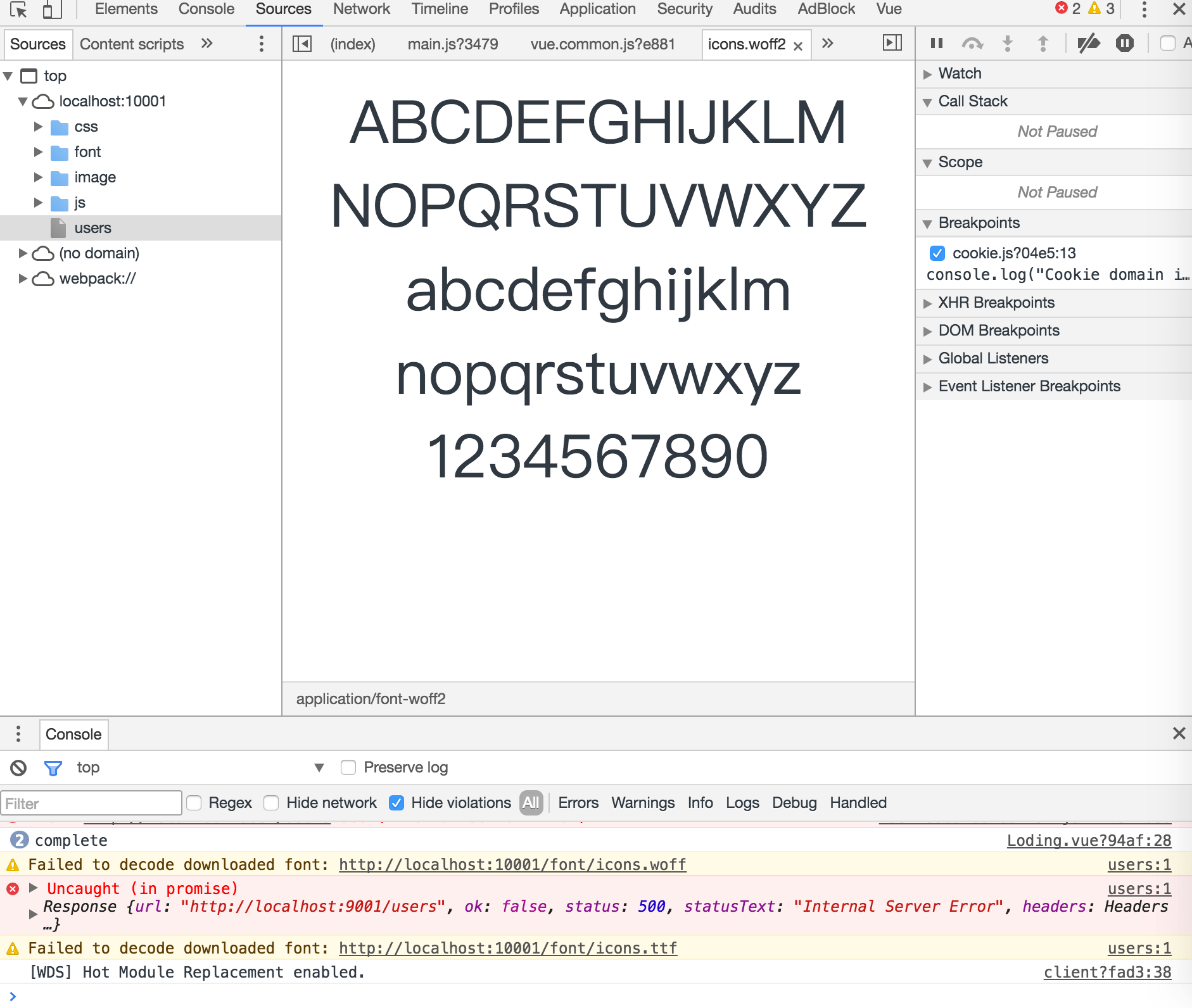Close the console drawer
The height and width of the screenshot is (1008, 1192).
click(1179, 733)
